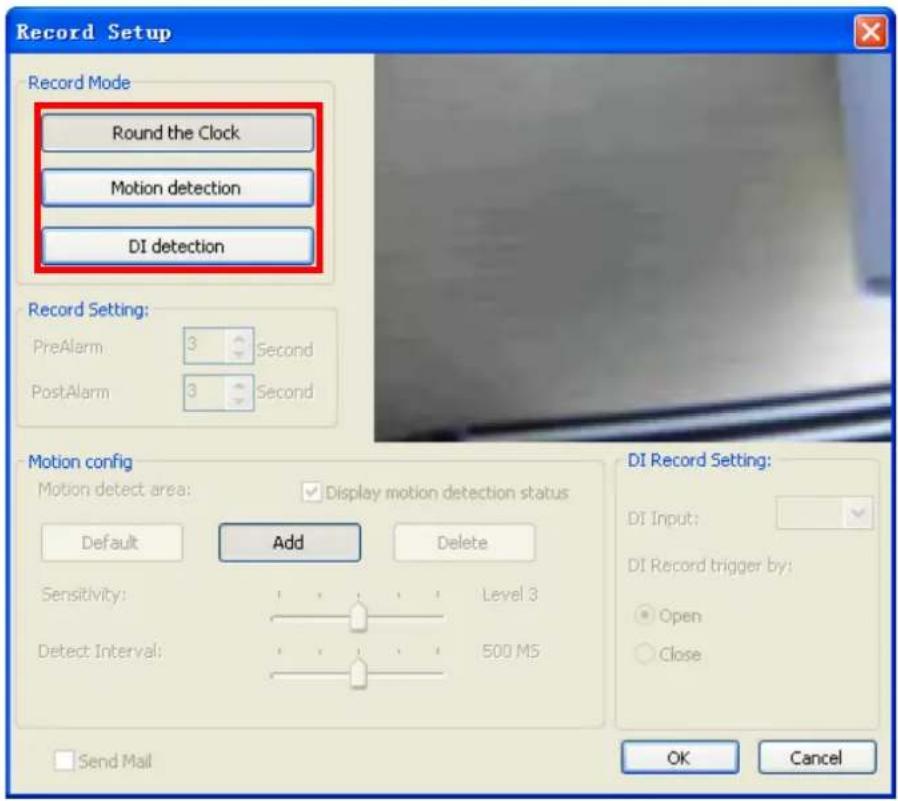Click the 500 MS interval value
This screenshot has width=898, height=801.
(x=511, y=651)
